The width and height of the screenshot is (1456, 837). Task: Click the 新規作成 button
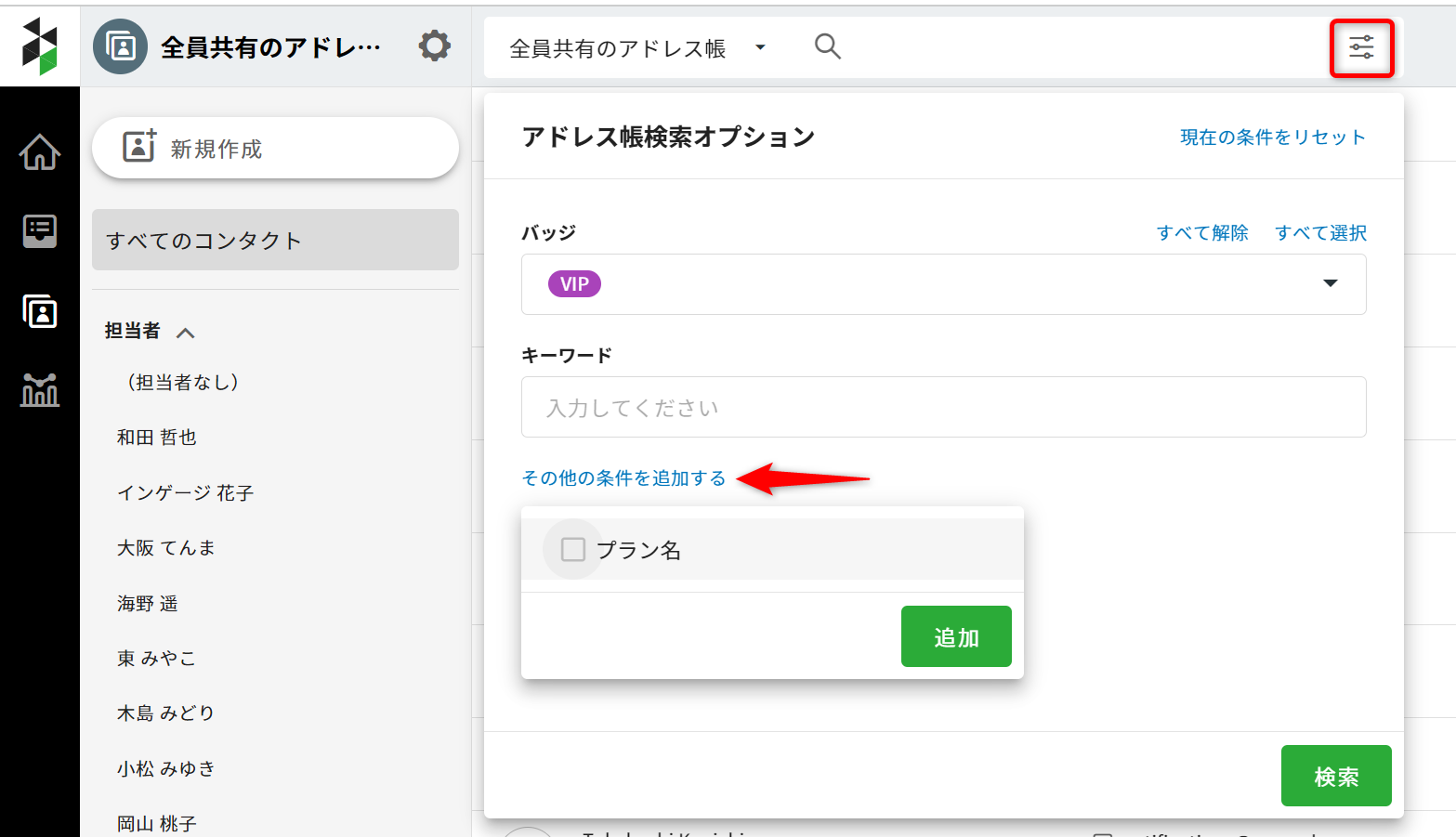click(x=275, y=149)
